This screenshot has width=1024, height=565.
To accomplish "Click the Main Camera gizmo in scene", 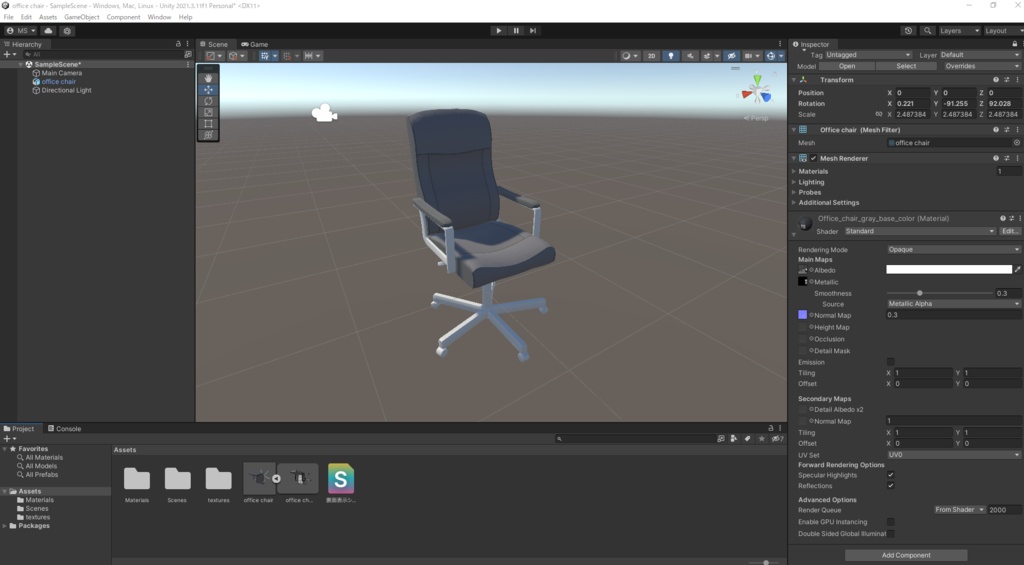I will pos(324,113).
